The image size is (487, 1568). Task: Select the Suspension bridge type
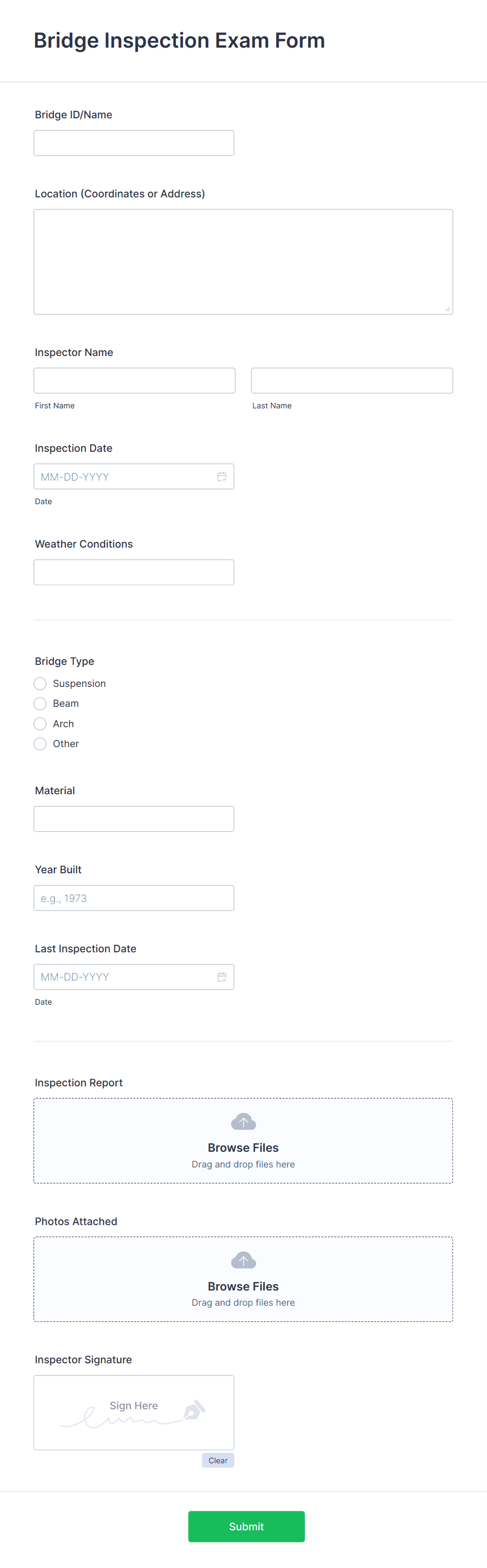click(40, 683)
